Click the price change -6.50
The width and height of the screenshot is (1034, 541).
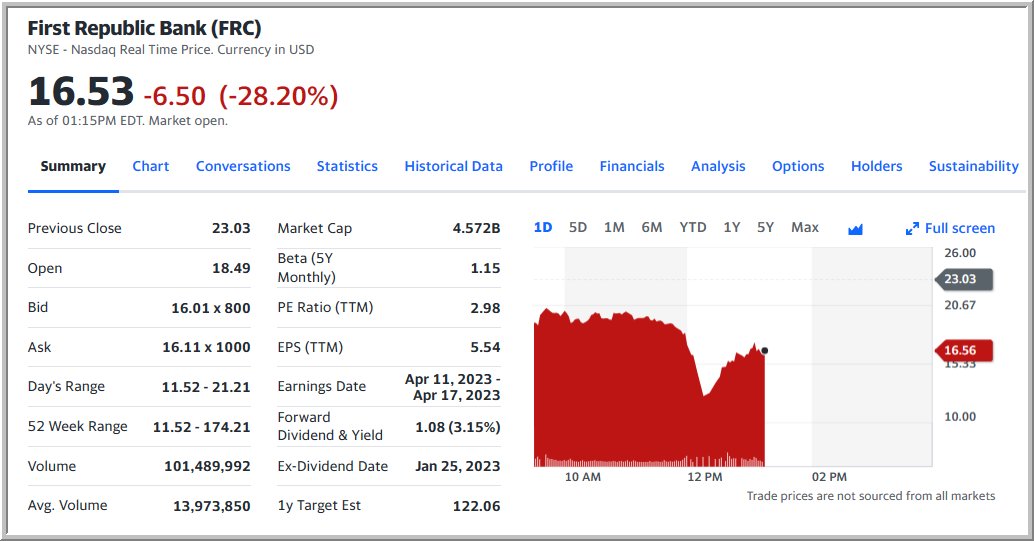tap(175, 96)
